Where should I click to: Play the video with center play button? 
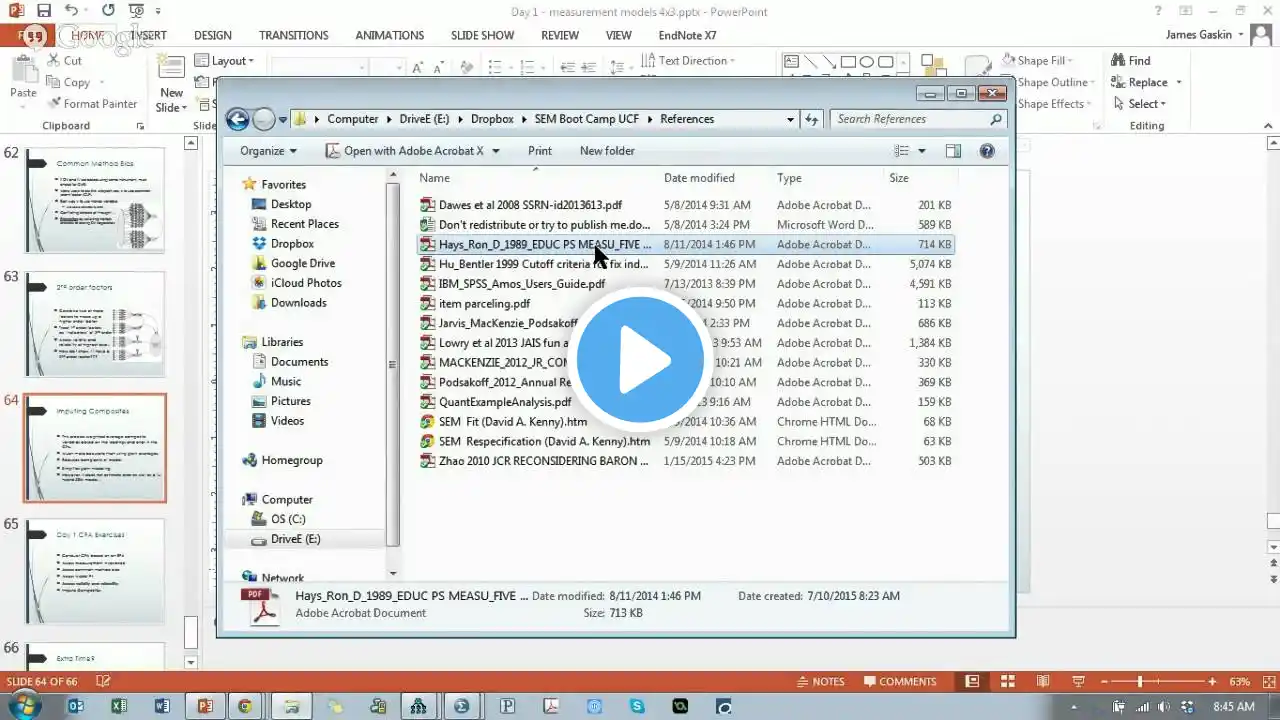640,360
